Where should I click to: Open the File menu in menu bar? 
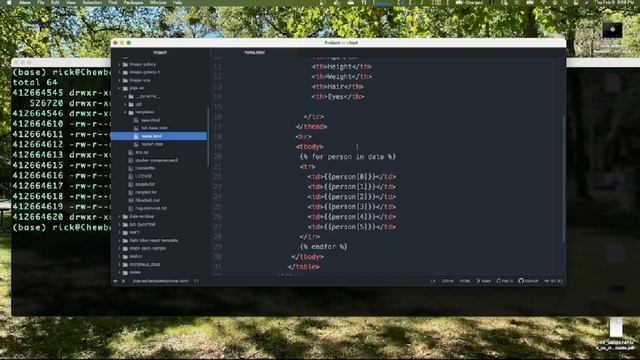click(41, 2)
